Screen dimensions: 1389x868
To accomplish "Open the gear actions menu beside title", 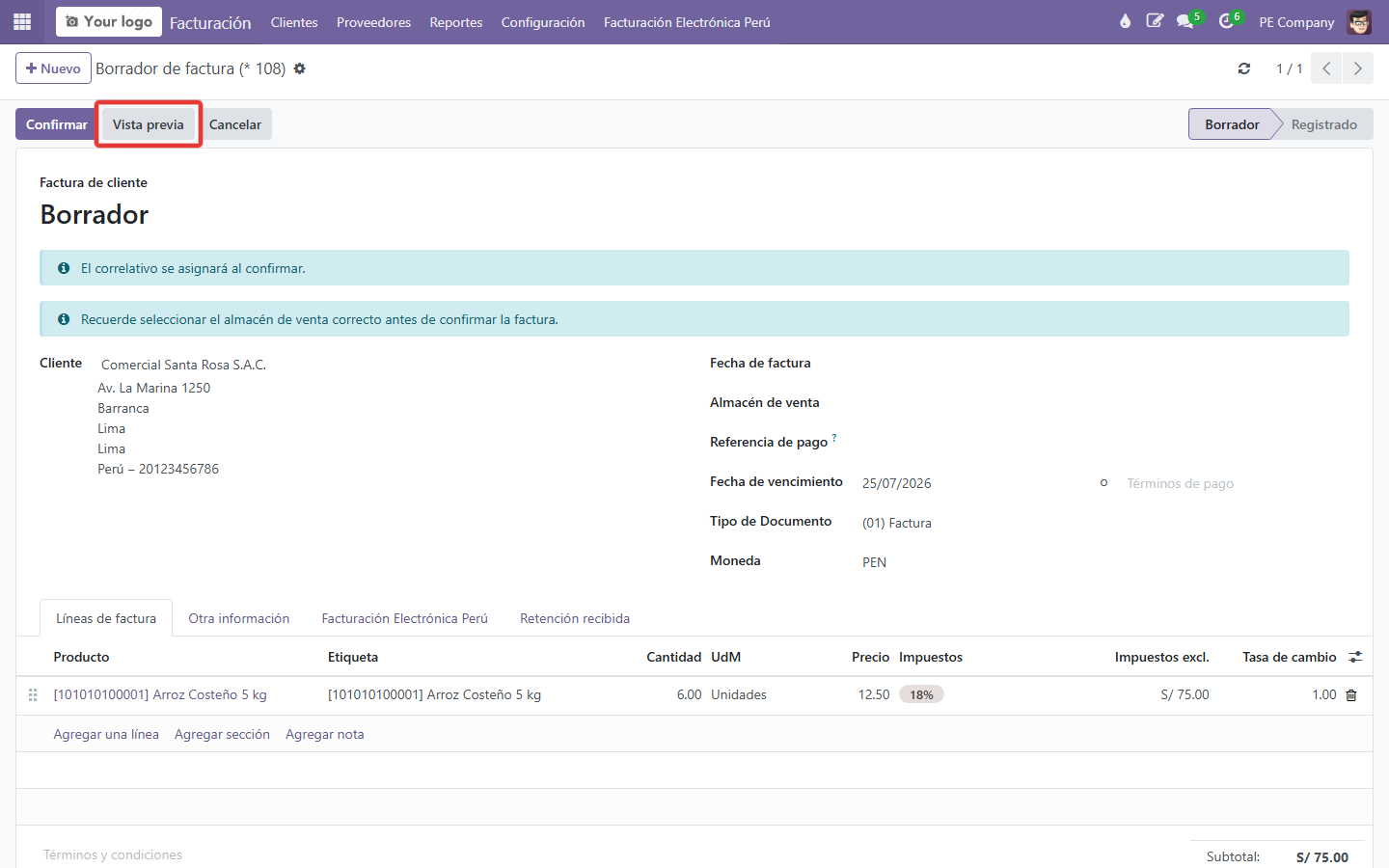I will point(300,68).
